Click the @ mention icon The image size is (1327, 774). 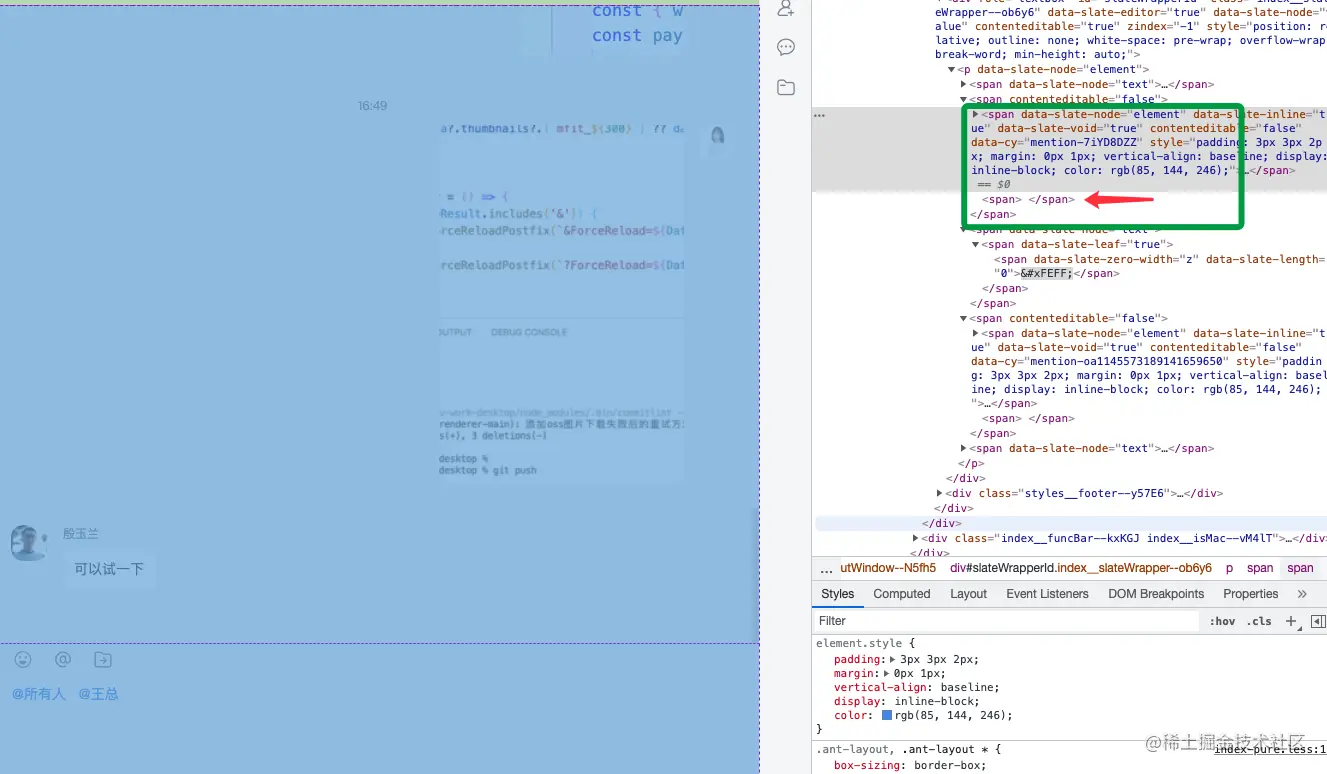click(x=63, y=659)
